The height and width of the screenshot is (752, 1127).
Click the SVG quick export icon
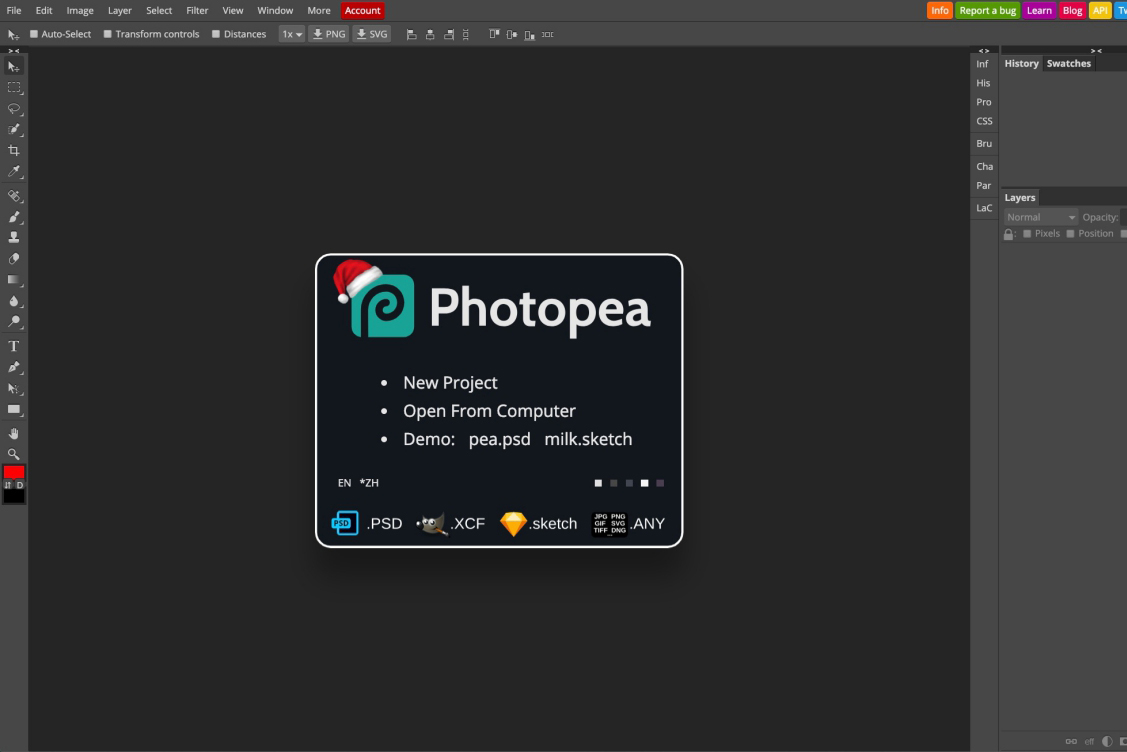(371, 33)
